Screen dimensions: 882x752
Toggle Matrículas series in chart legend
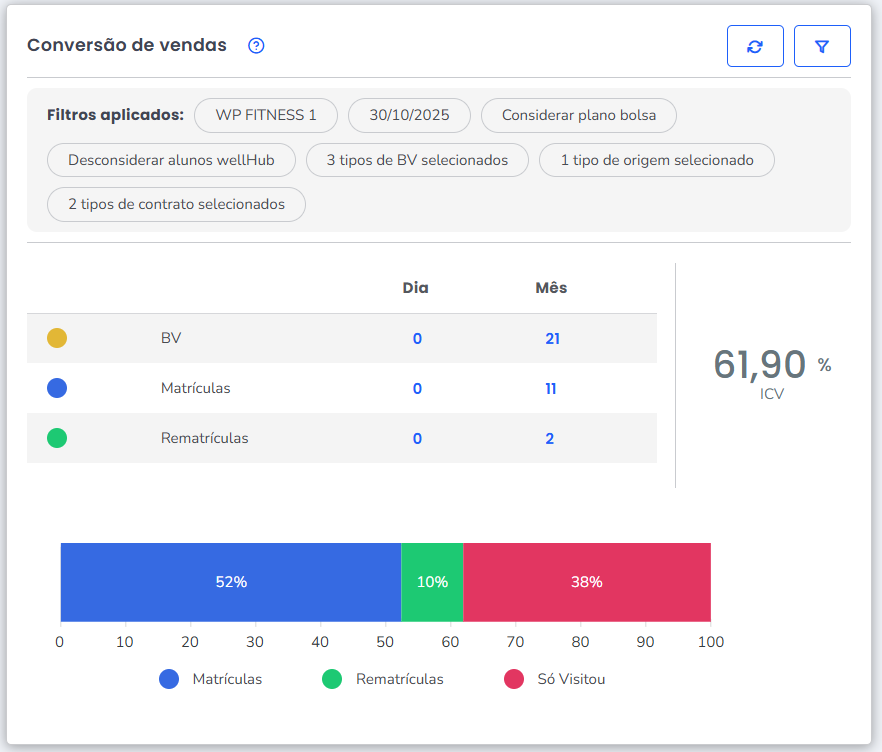(211, 679)
